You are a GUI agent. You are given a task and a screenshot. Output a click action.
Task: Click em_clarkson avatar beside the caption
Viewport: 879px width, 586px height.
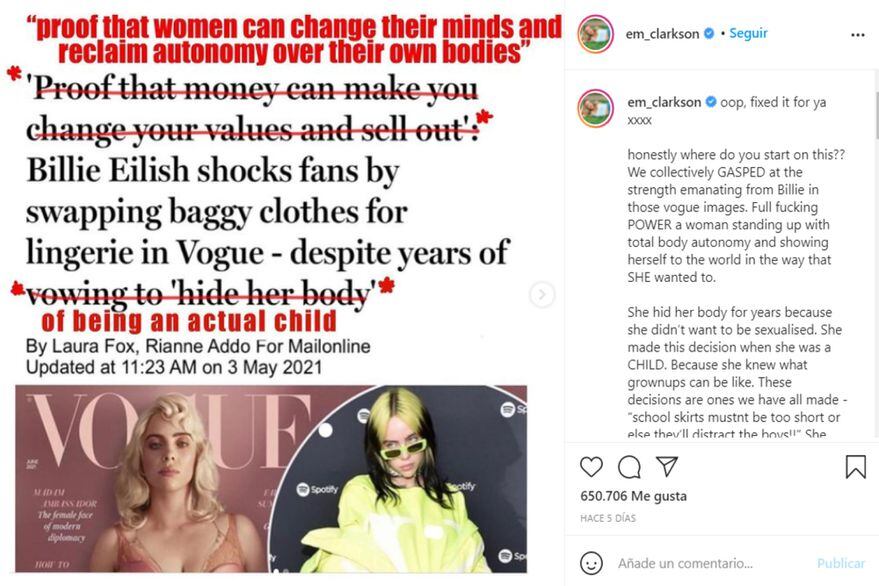point(595,108)
